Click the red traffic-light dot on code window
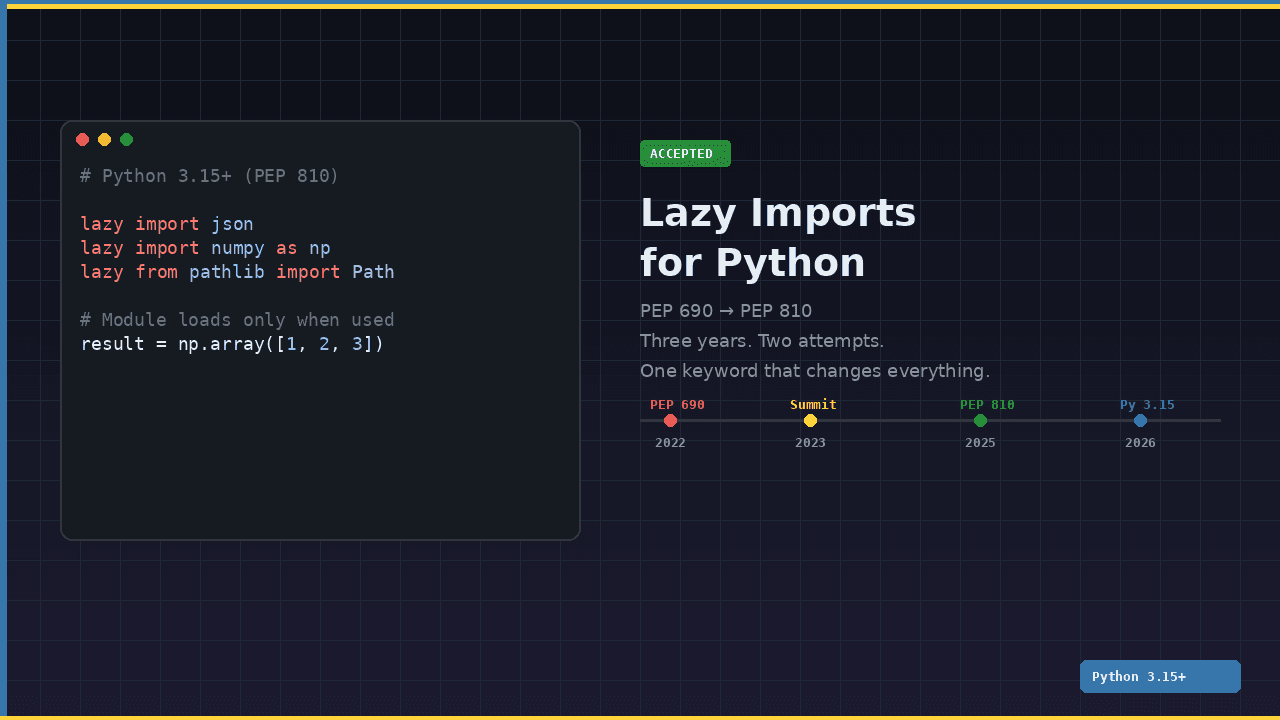This screenshot has height=720, width=1280. [x=82, y=139]
